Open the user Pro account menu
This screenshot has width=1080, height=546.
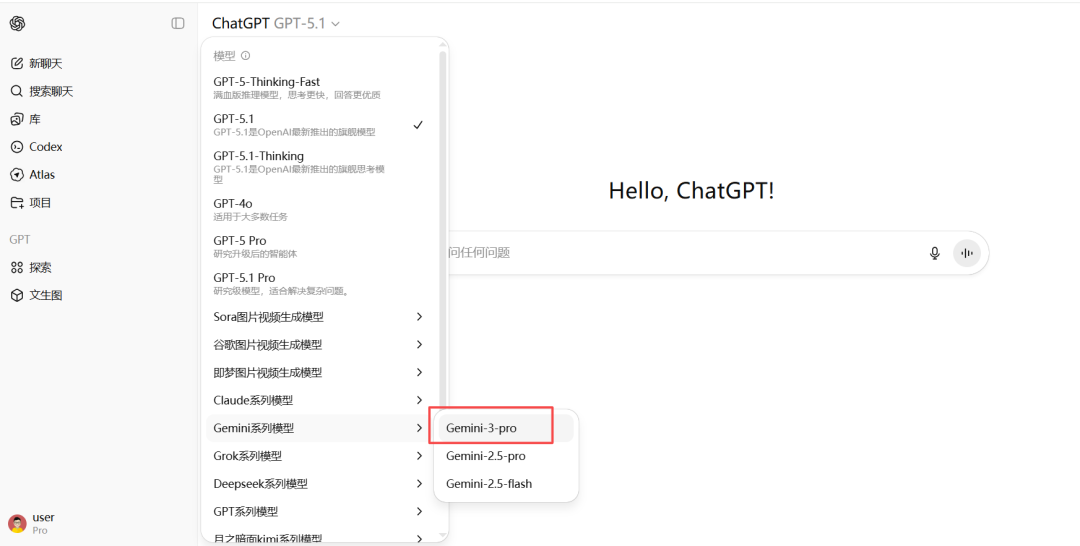click(x=98, y=523)
